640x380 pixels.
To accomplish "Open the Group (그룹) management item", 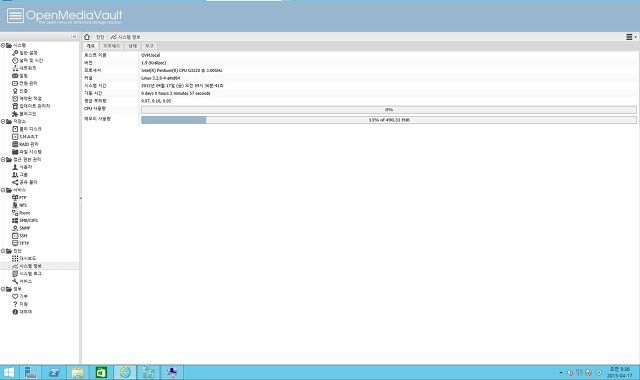I will [20, 175].
